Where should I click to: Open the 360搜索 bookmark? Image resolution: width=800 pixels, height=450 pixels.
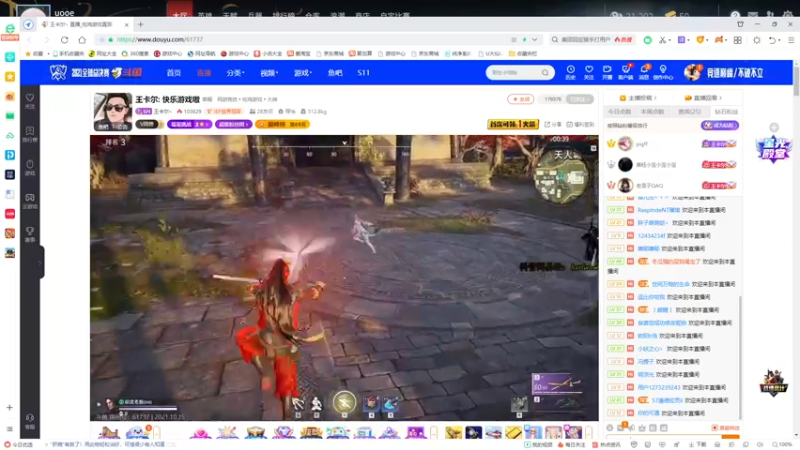(135, 54)
